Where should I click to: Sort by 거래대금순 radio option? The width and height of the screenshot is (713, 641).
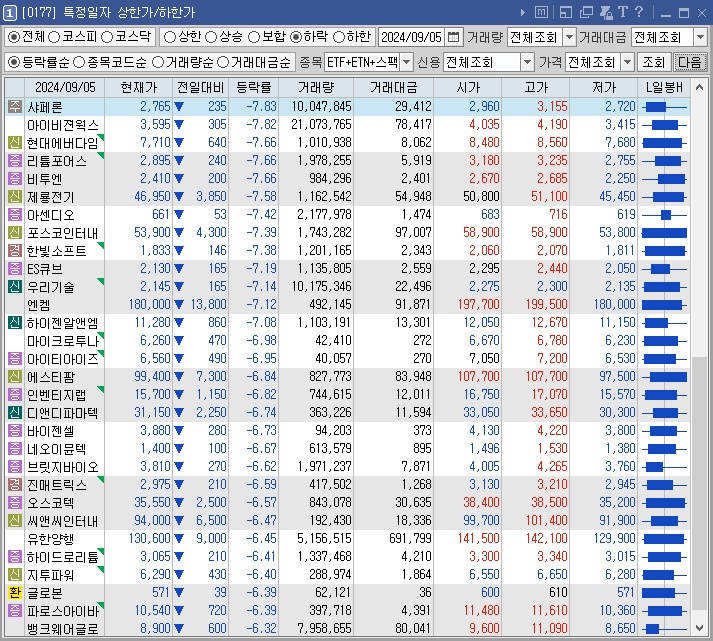pyautogui.click(x=223, y=62)
